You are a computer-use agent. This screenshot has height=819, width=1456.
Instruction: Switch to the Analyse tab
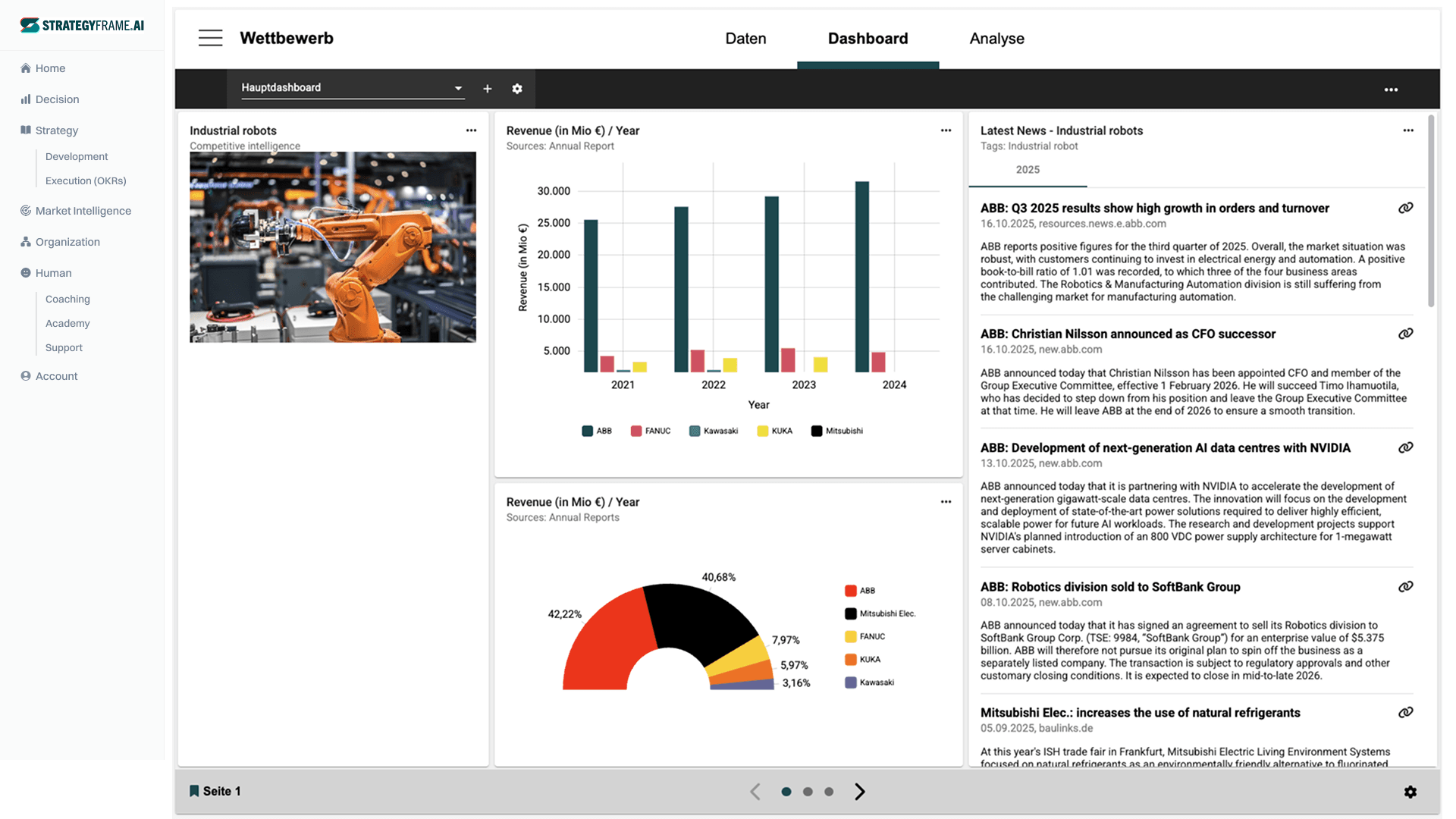point(996,39)
